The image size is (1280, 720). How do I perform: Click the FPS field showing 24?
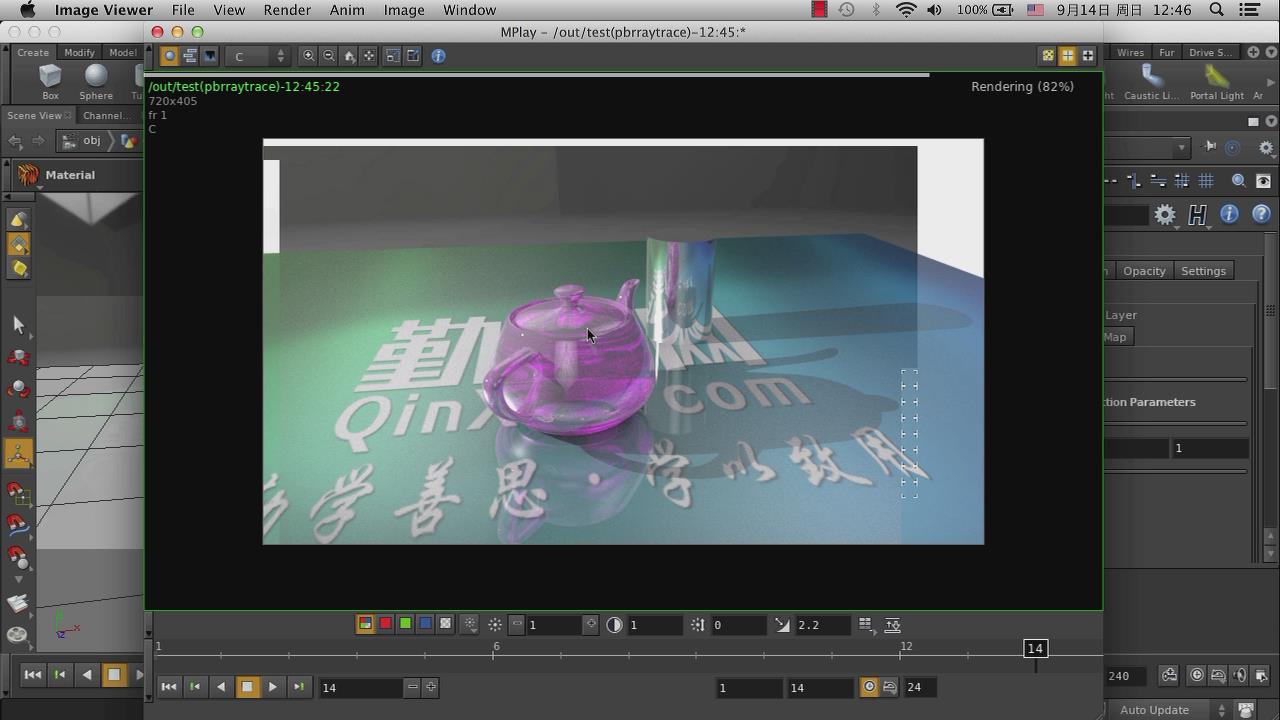(x=919, y=687)
